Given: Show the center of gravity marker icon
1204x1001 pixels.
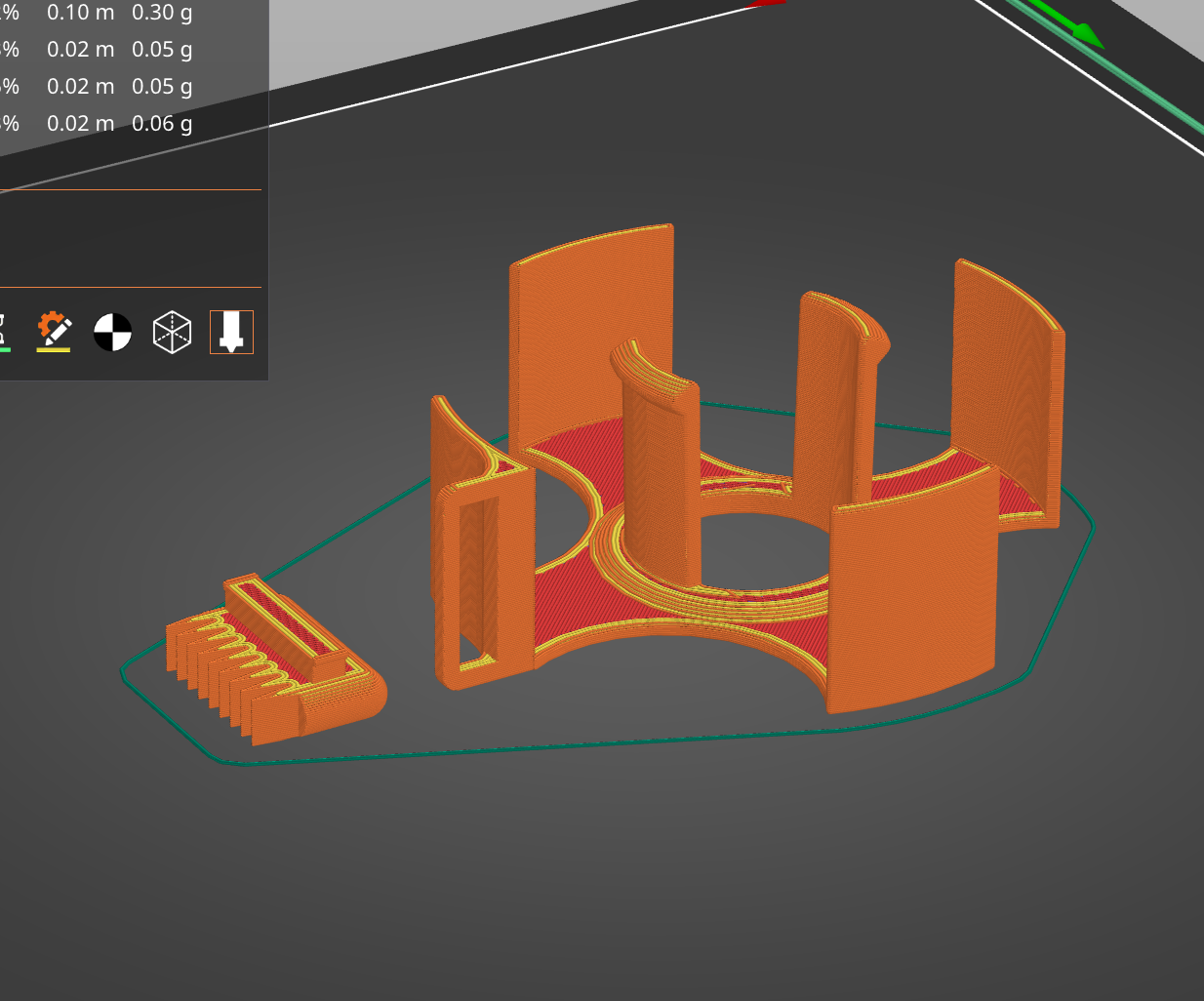Looking at the screenshot, I should coord(112,332).
